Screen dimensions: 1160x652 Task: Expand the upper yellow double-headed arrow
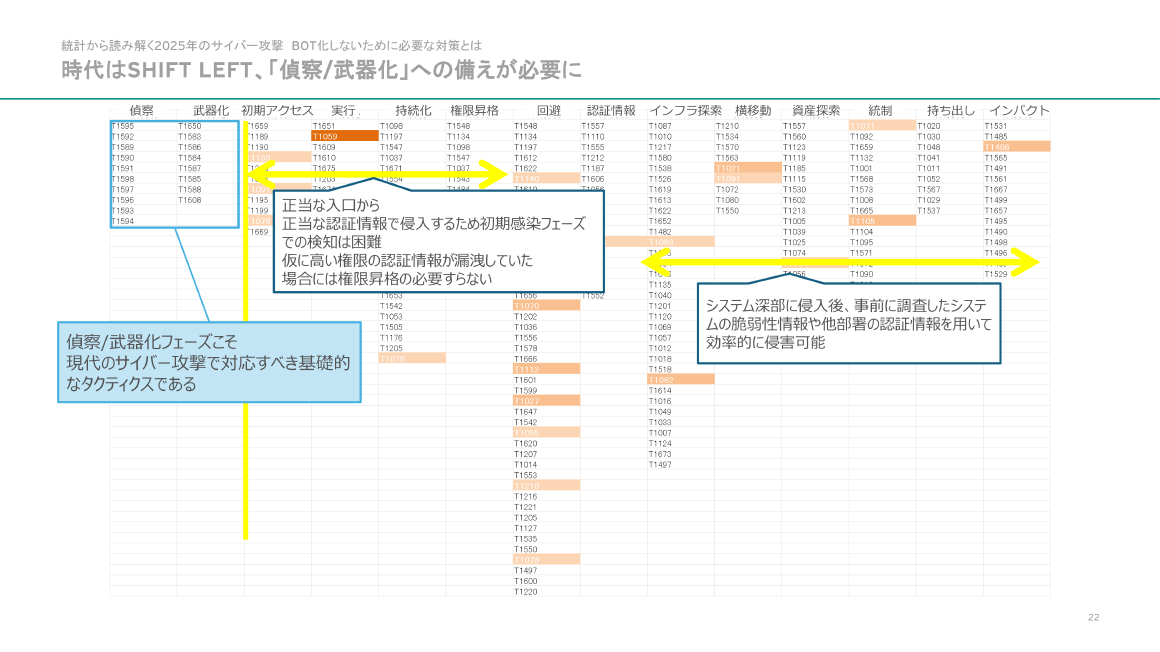pyautogui.click(x=380, y=174)
